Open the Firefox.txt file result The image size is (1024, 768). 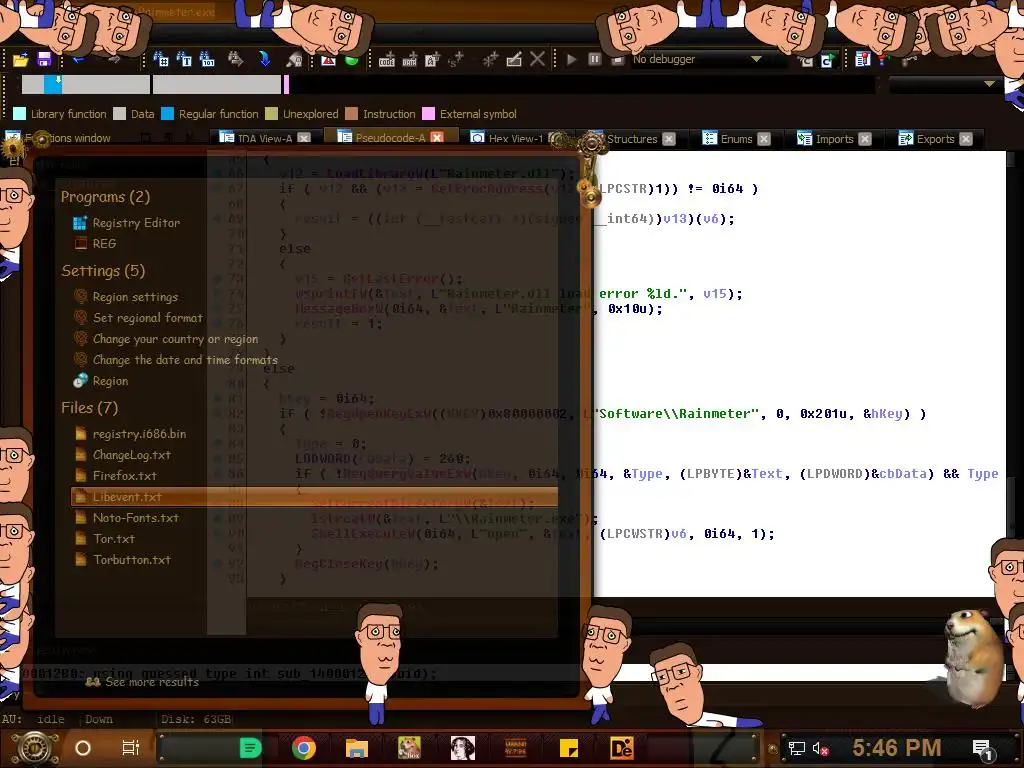(x=124, y=475)
